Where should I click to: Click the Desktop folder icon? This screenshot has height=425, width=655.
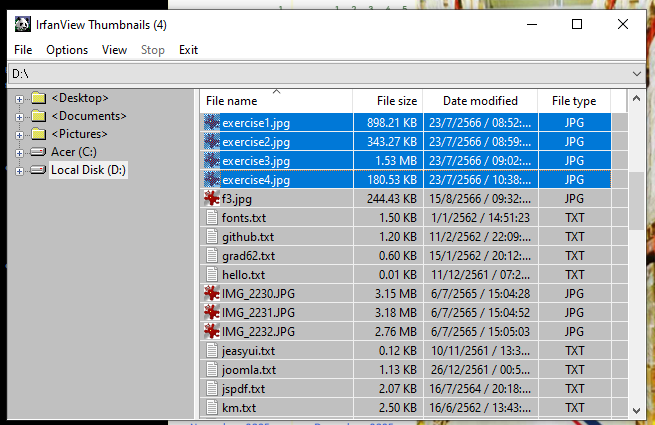pos(38,98)
